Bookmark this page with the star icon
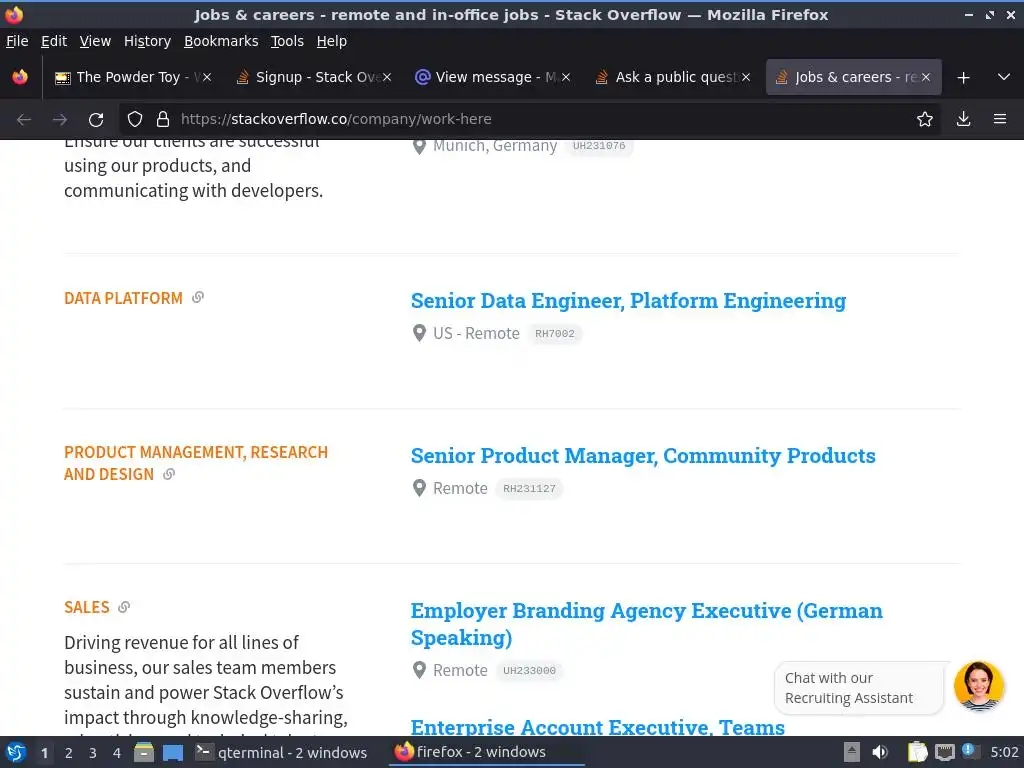1024x768 pixels. [925, 119]
